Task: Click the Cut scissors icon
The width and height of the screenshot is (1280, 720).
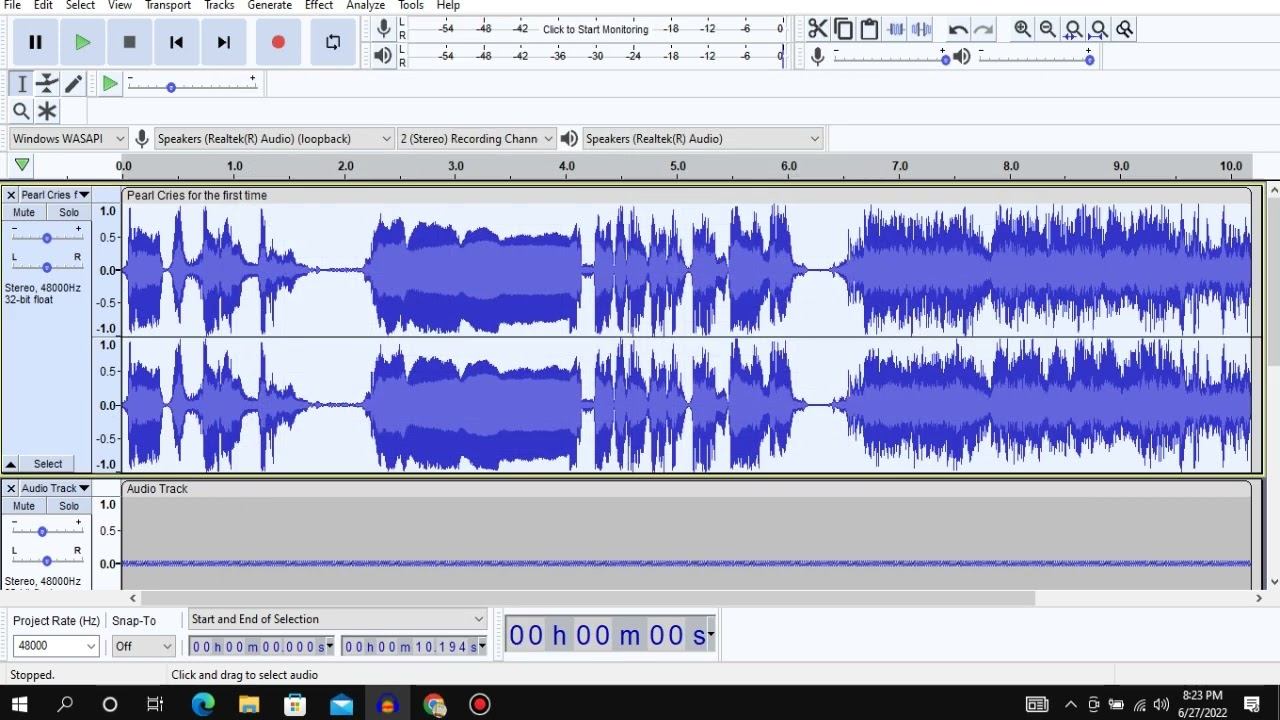Action: (818, 29)
